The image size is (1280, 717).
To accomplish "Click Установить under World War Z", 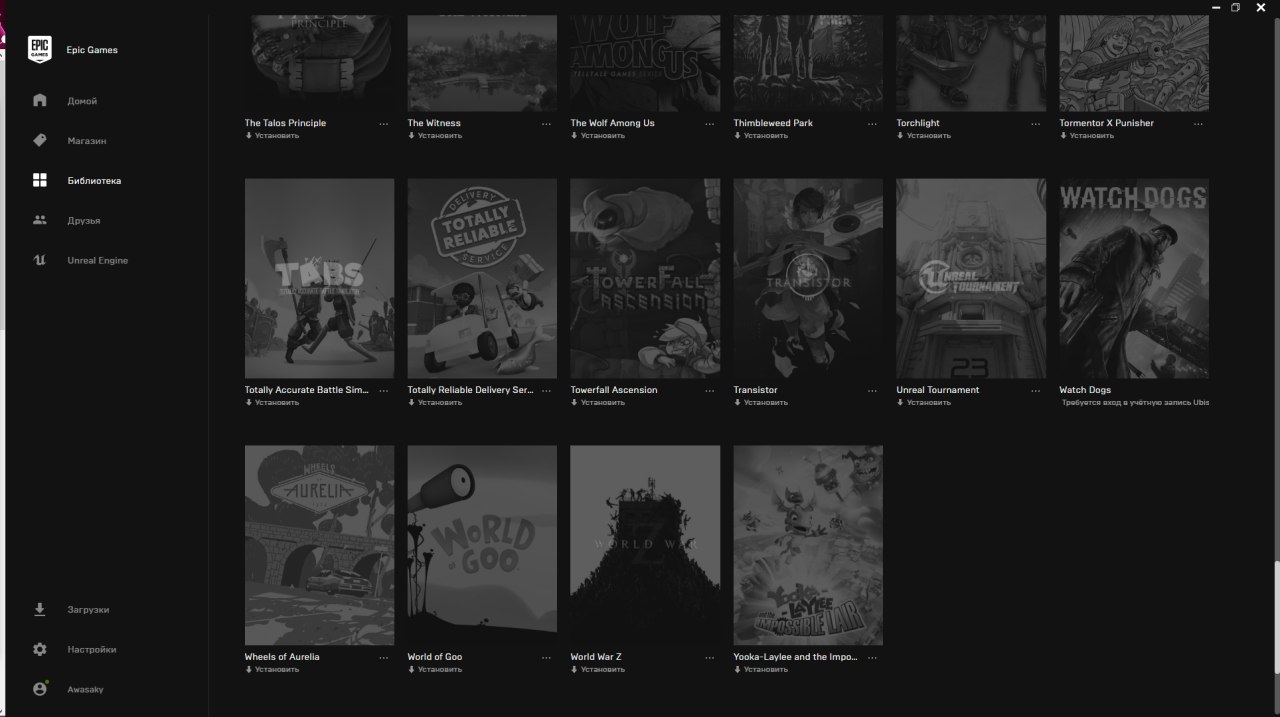I will 598,670.
